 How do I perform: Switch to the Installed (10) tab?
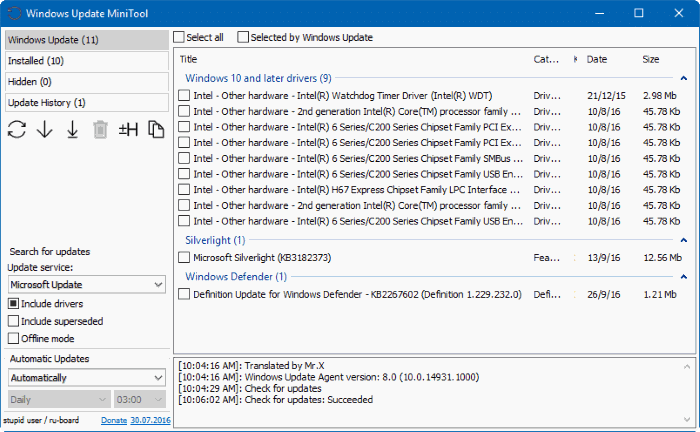tap(87, 61)
